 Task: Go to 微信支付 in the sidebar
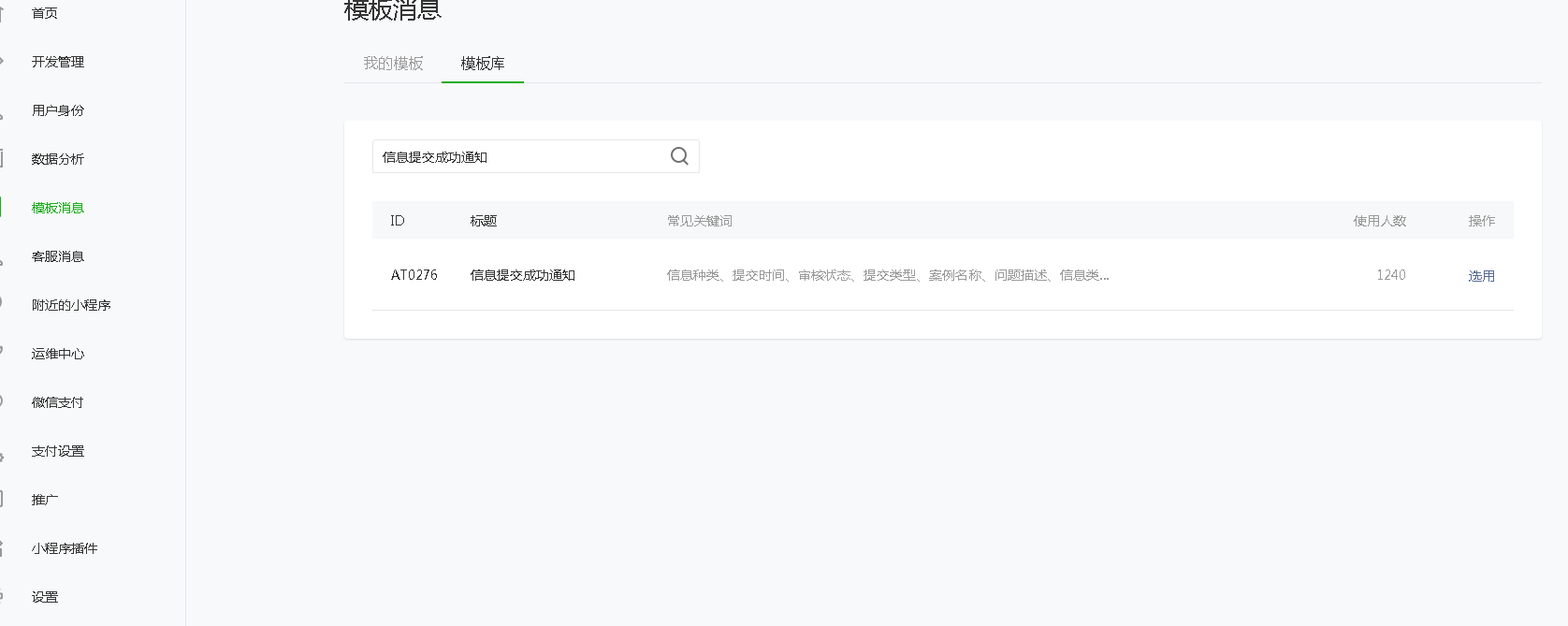point(58,402)
